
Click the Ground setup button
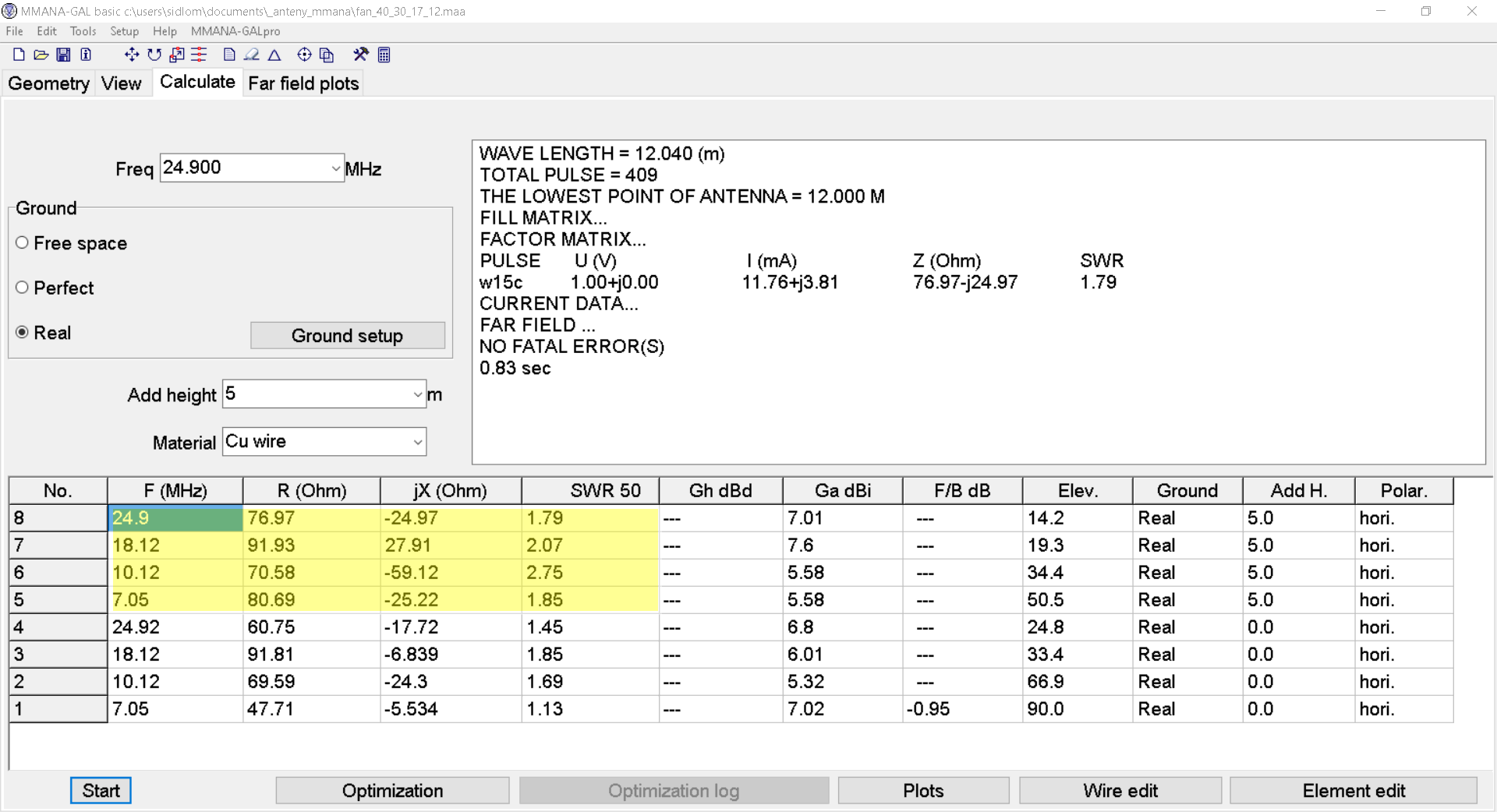[347, 336]
